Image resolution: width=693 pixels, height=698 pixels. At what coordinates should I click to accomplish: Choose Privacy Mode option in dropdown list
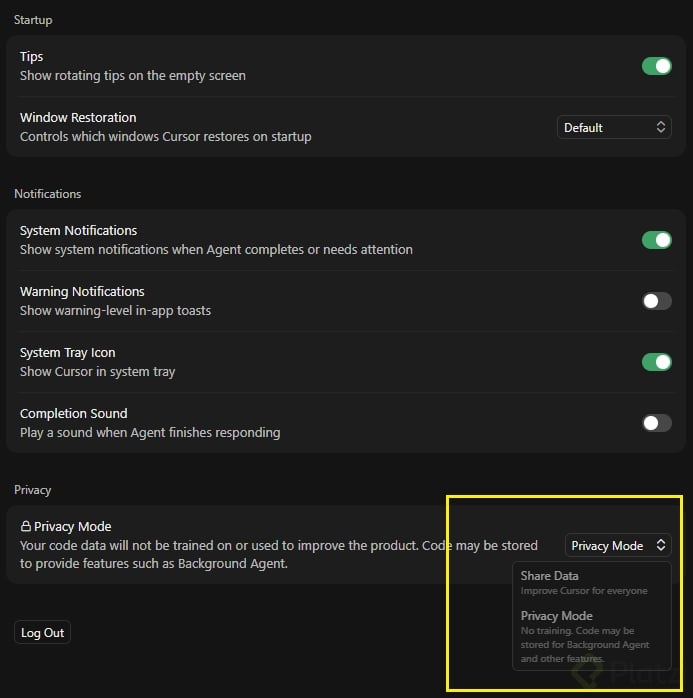pos(592,637)
